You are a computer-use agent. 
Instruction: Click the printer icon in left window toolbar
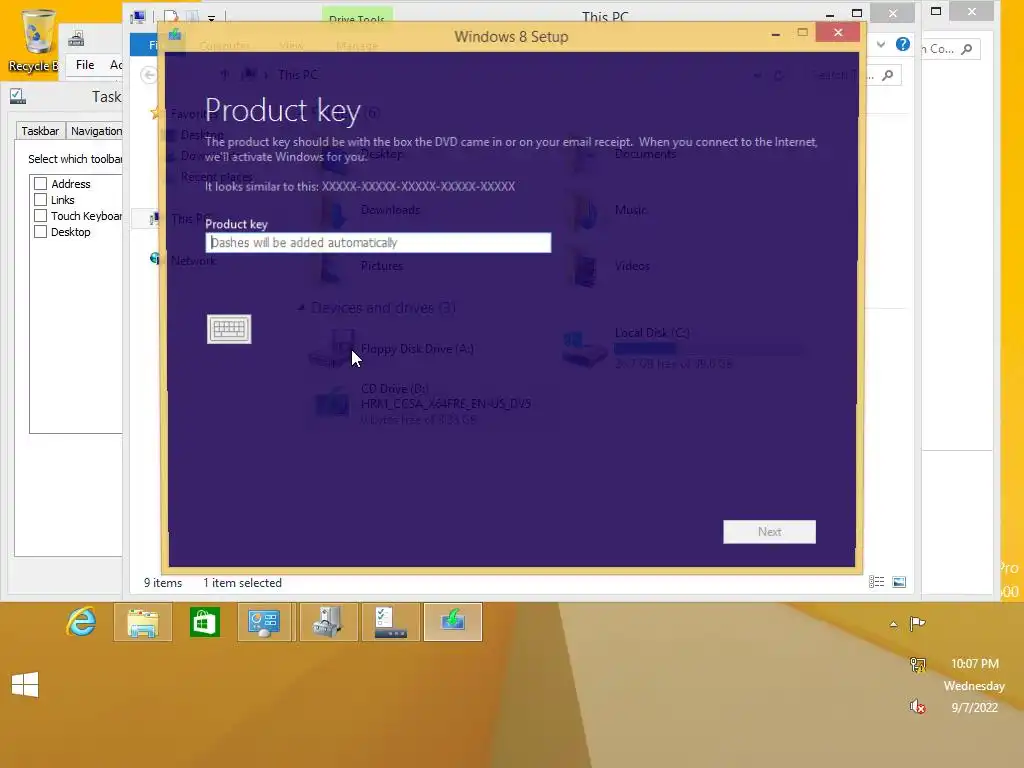tap(76, 39)
